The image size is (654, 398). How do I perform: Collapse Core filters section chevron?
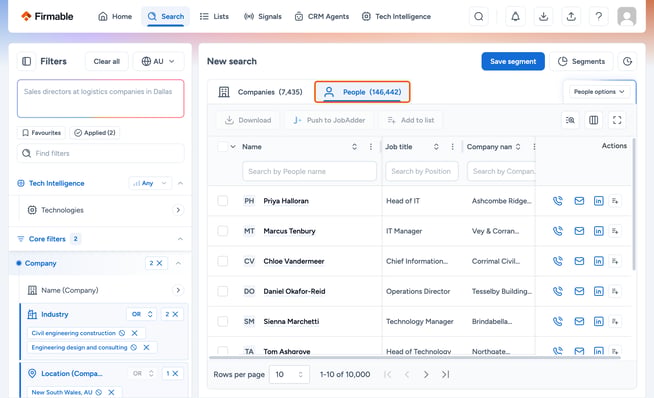180,239
